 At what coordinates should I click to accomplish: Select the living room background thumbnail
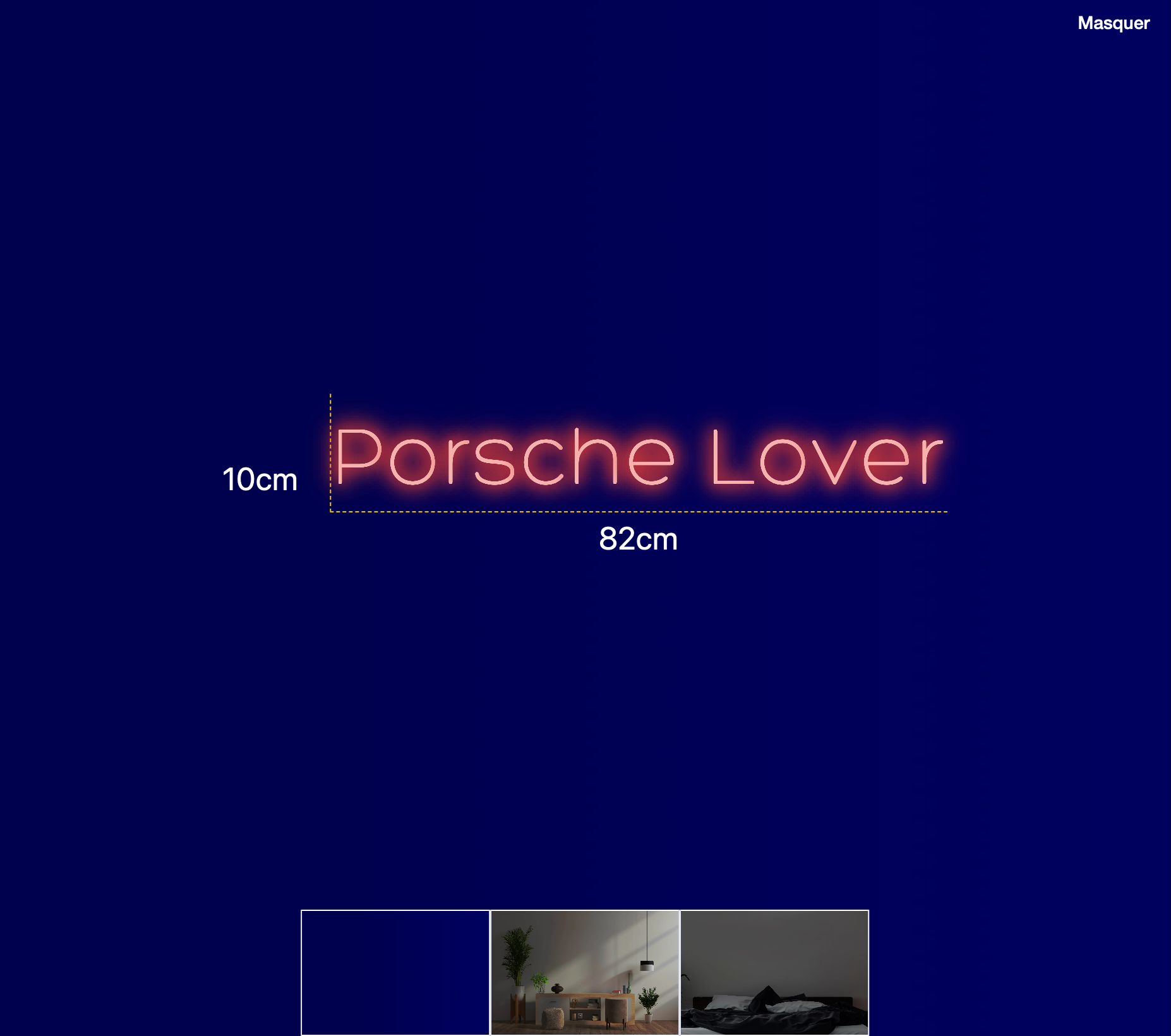pos(585,973)
